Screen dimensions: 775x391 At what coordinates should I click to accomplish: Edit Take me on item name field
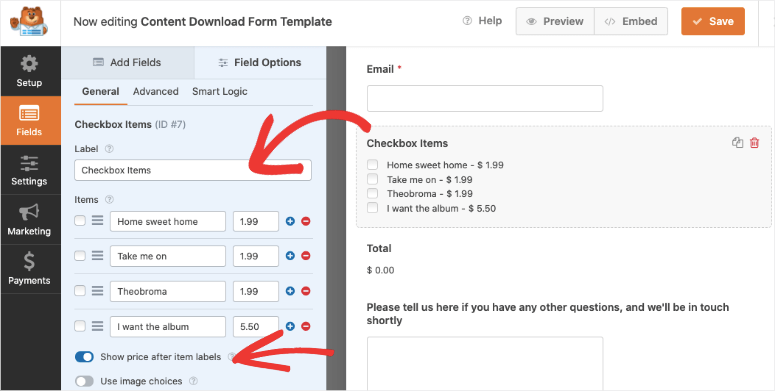(x=168, y=256)
